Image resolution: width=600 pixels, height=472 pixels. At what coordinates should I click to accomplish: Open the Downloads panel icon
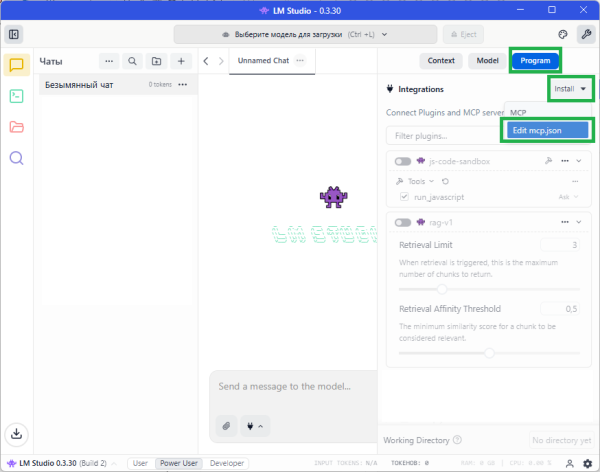point(16,434)
